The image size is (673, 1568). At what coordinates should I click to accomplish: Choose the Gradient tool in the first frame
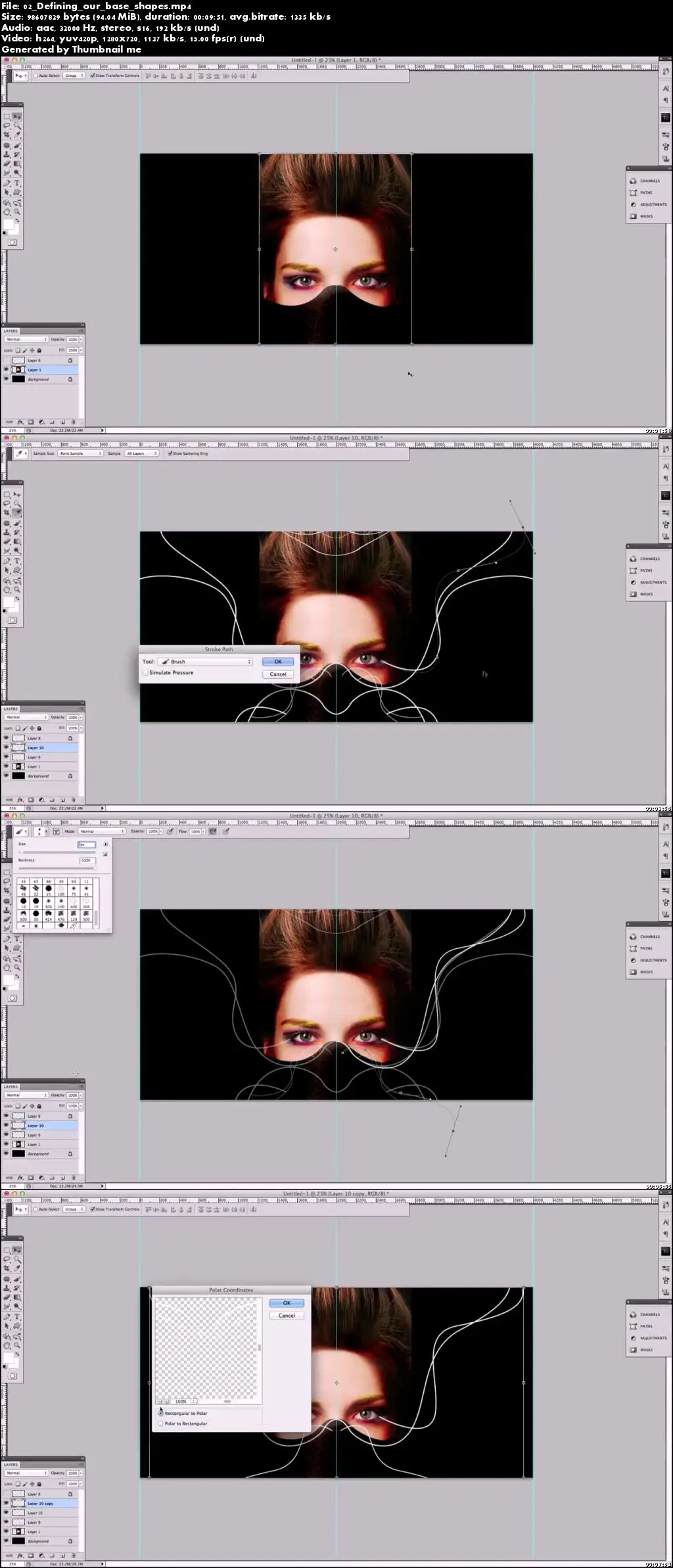[x=17, y=164]
